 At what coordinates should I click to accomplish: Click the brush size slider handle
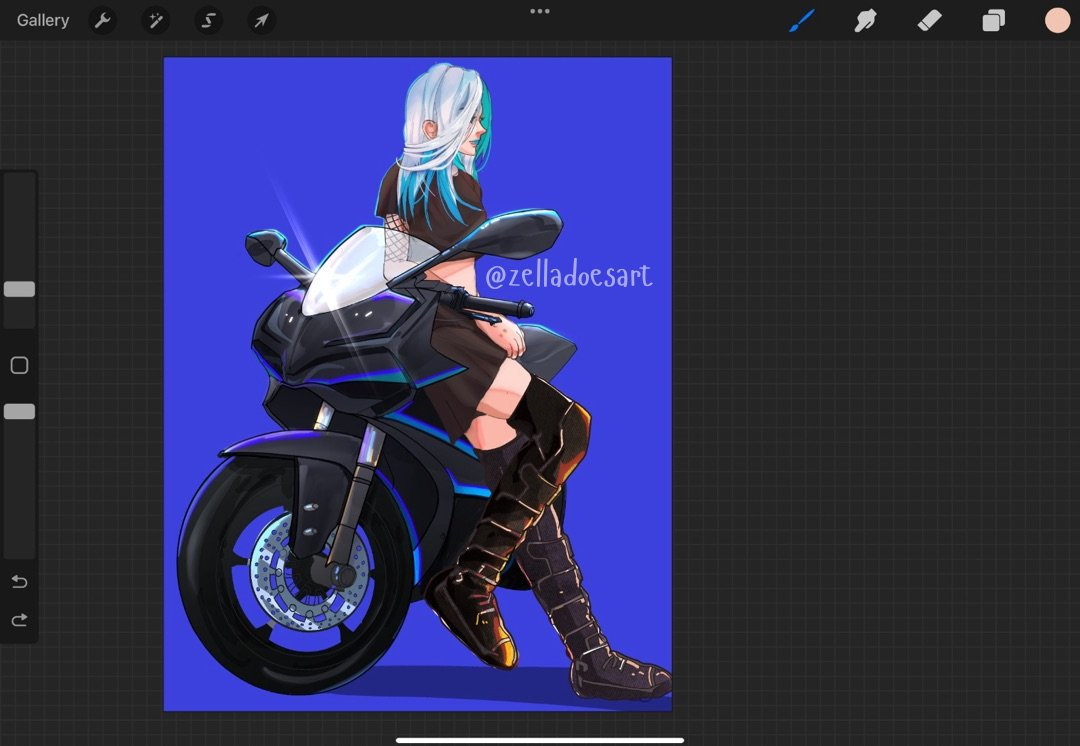(x=19, y=289)
